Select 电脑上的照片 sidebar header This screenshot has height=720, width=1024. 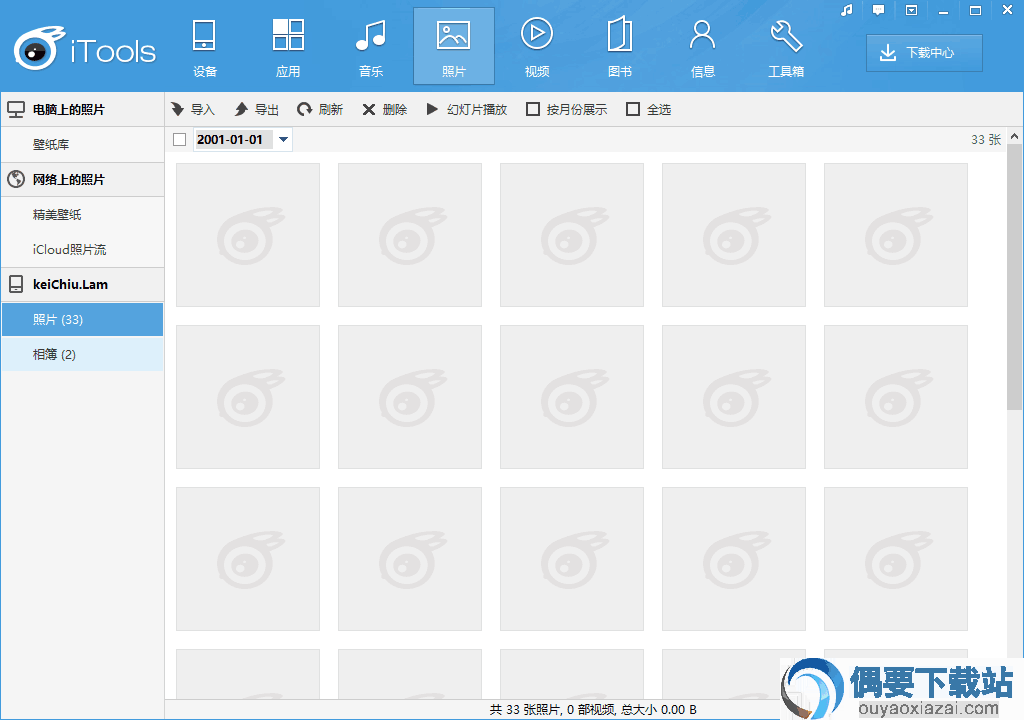coord(82,109)
